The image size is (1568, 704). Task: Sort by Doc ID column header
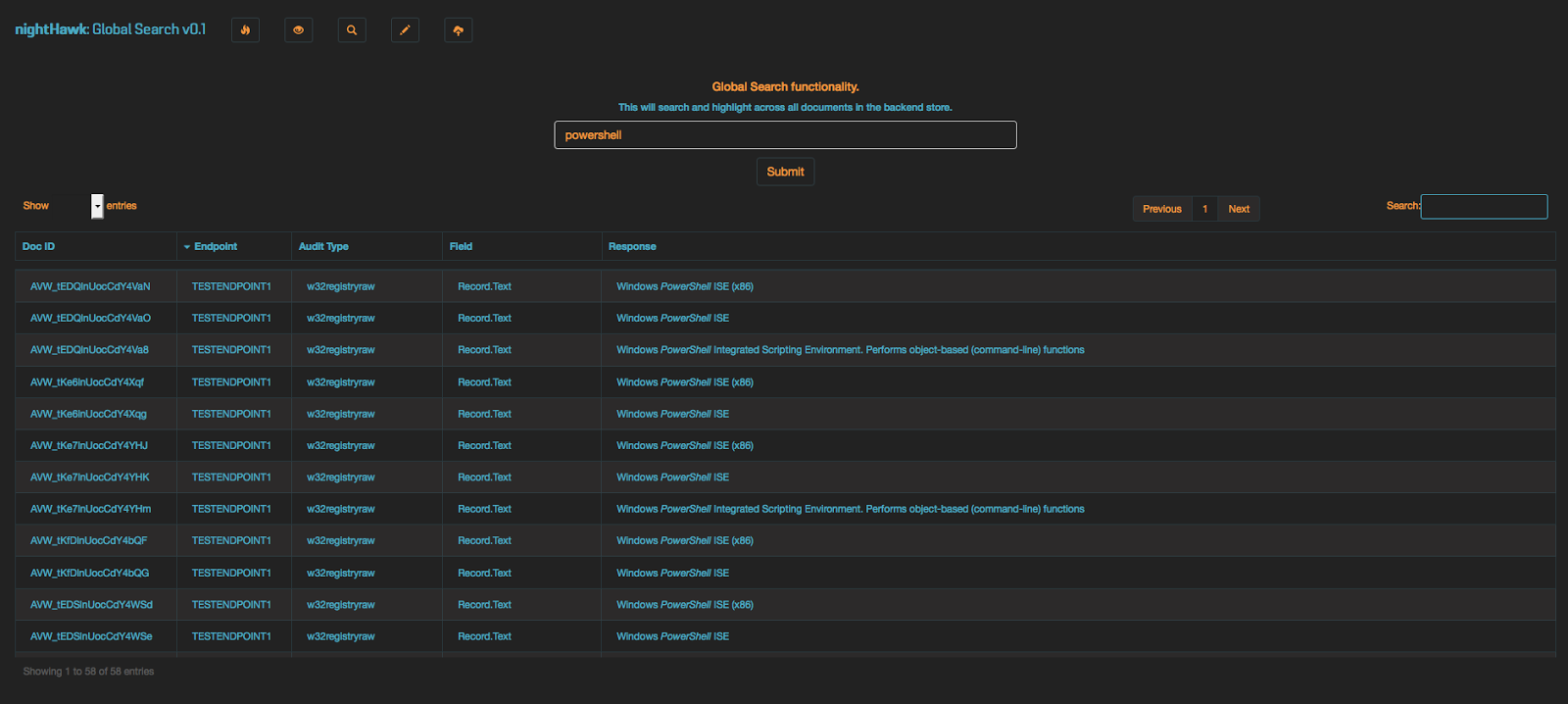pyautogui.click(x=95, y=246)
